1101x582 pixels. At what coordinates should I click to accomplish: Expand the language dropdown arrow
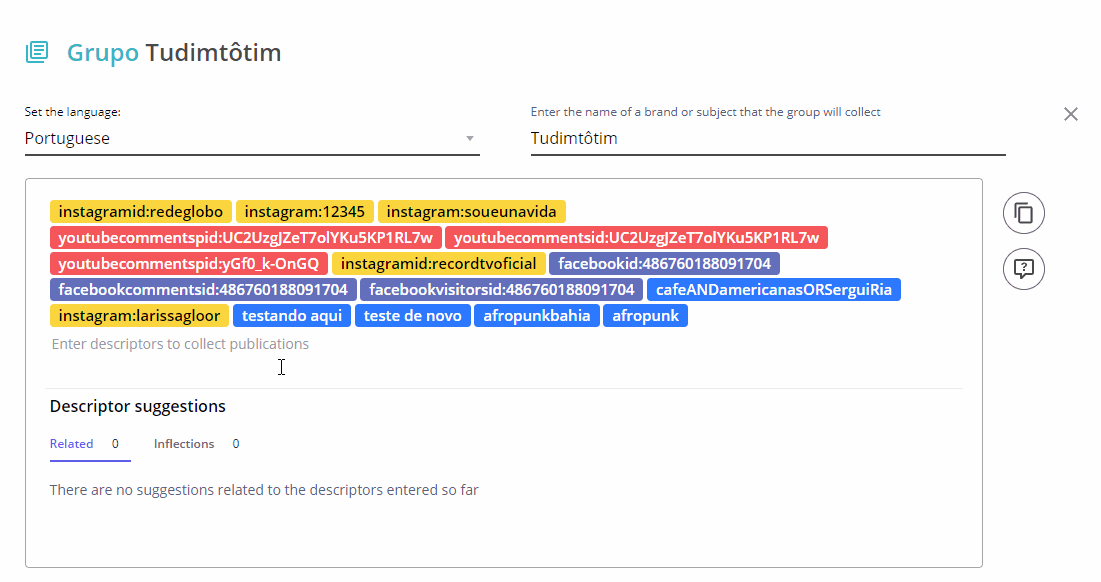click(x=470, y=139)
